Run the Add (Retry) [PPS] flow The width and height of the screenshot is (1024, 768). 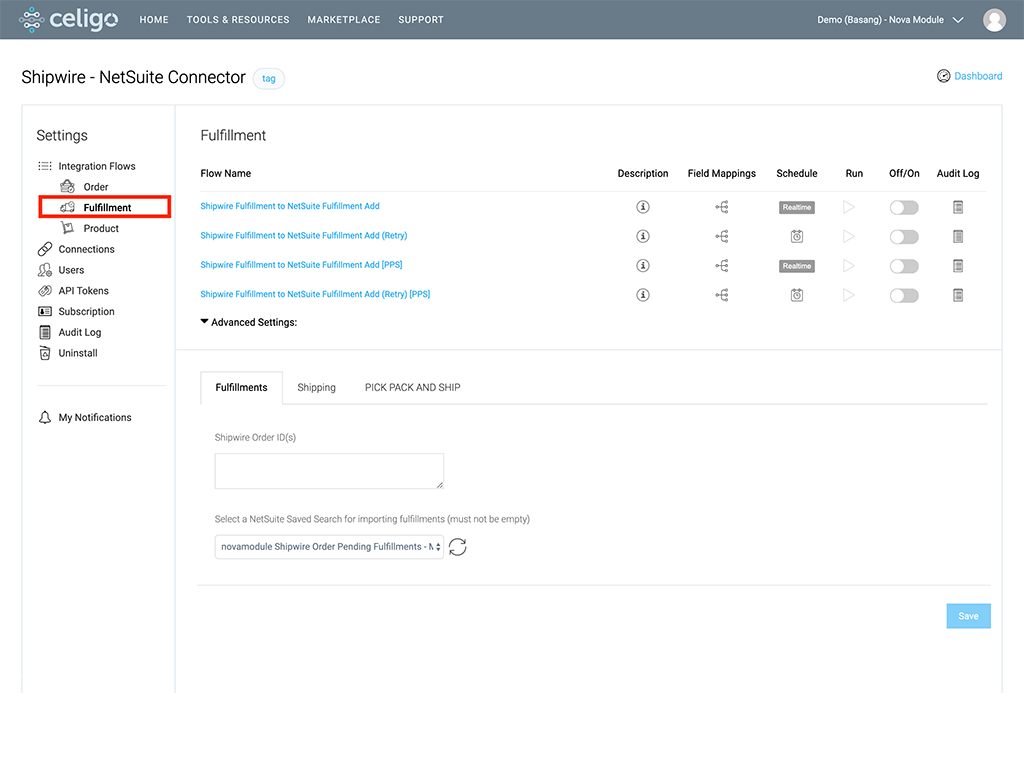[848, 295]
